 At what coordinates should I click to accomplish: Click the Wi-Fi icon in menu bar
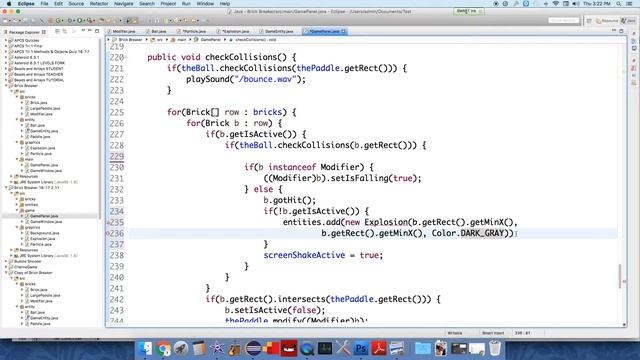coord(556,4)
